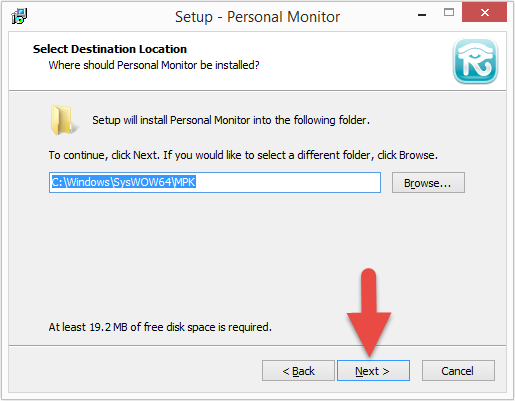Click the setup installer icon in title bar

point(19,16)
